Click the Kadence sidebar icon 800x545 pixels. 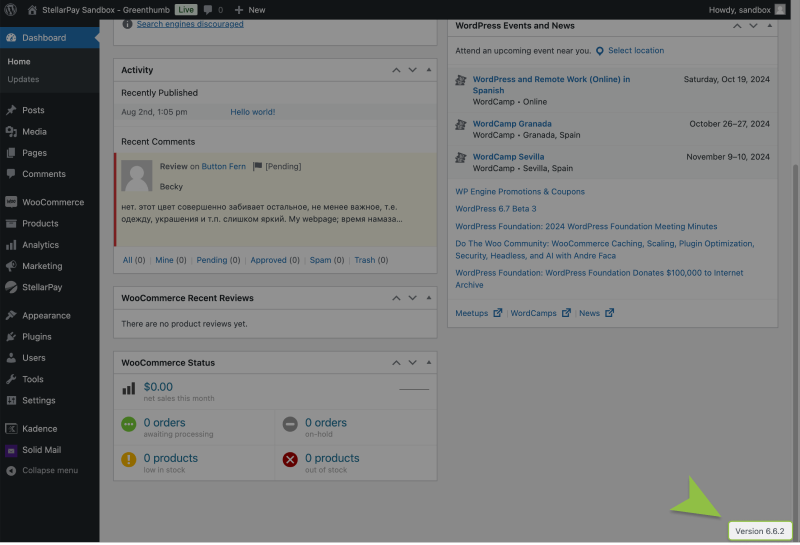click(x=11, y=429)
